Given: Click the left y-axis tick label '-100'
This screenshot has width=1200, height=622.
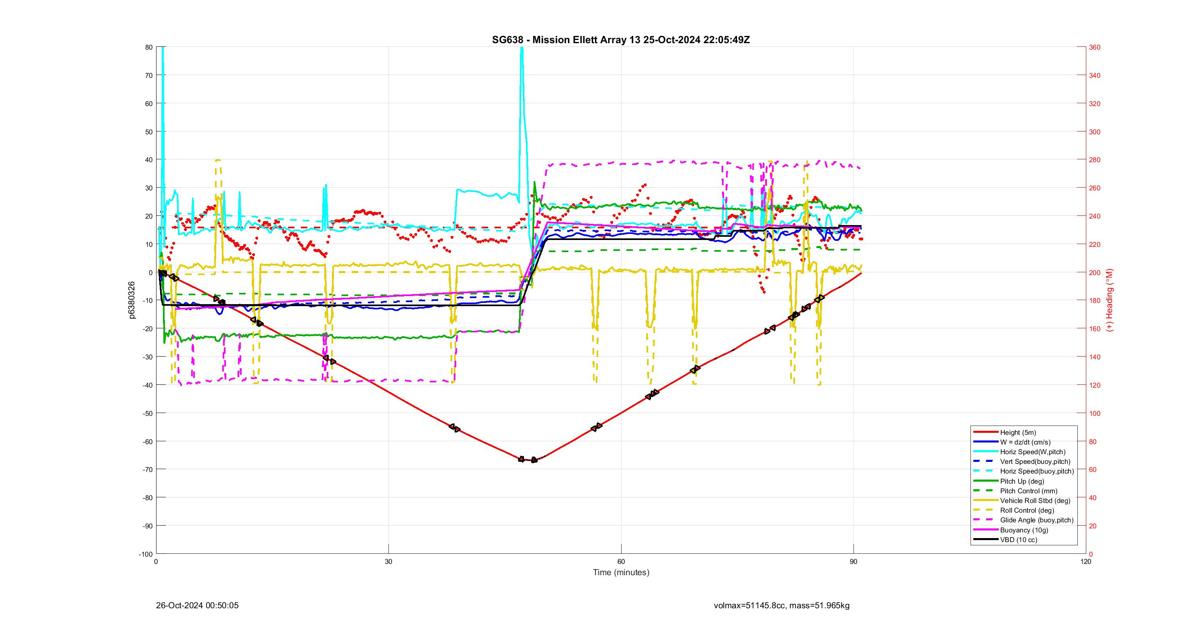Looking at the screenshot, I should pos(145,553).
